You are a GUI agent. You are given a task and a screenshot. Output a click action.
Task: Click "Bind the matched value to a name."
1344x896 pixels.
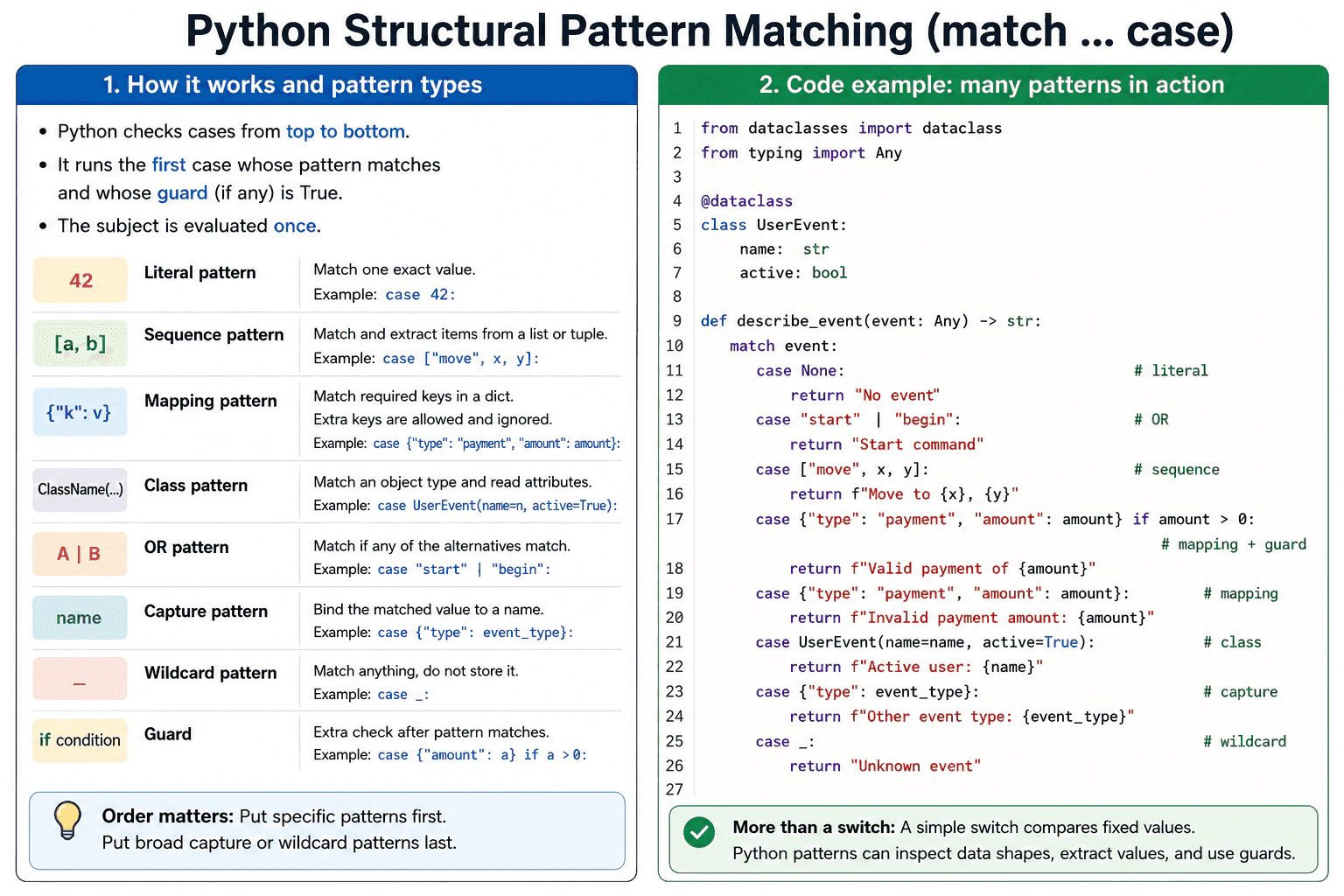429,609
